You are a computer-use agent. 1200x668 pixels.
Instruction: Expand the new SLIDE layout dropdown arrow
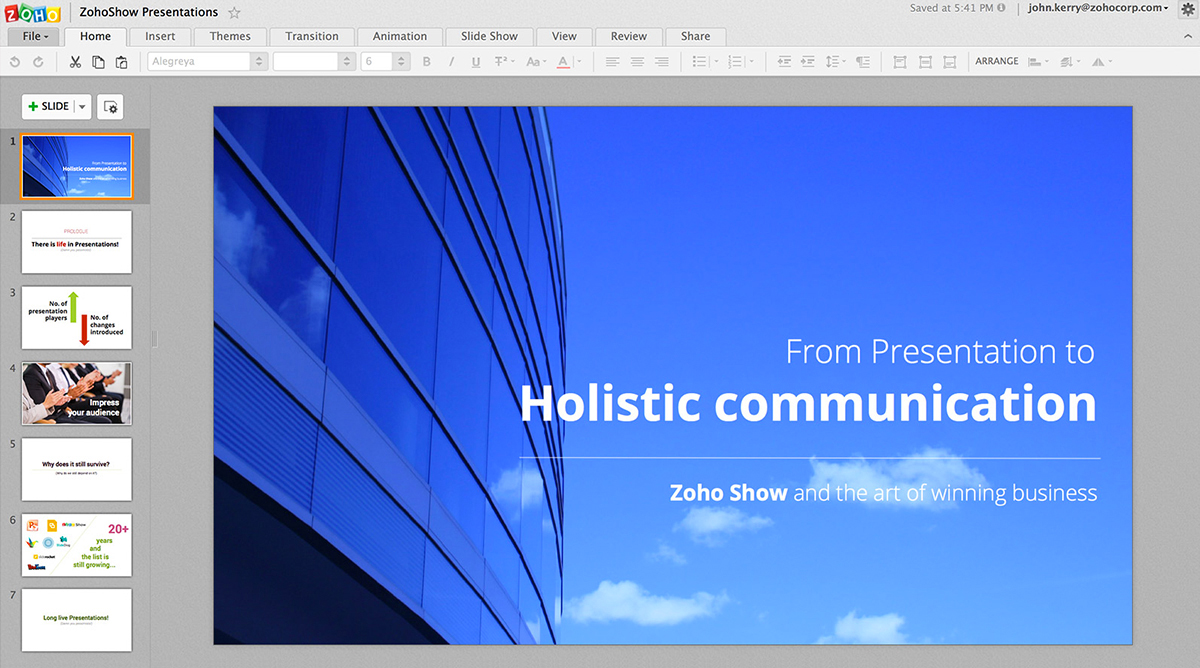(82, 106)
